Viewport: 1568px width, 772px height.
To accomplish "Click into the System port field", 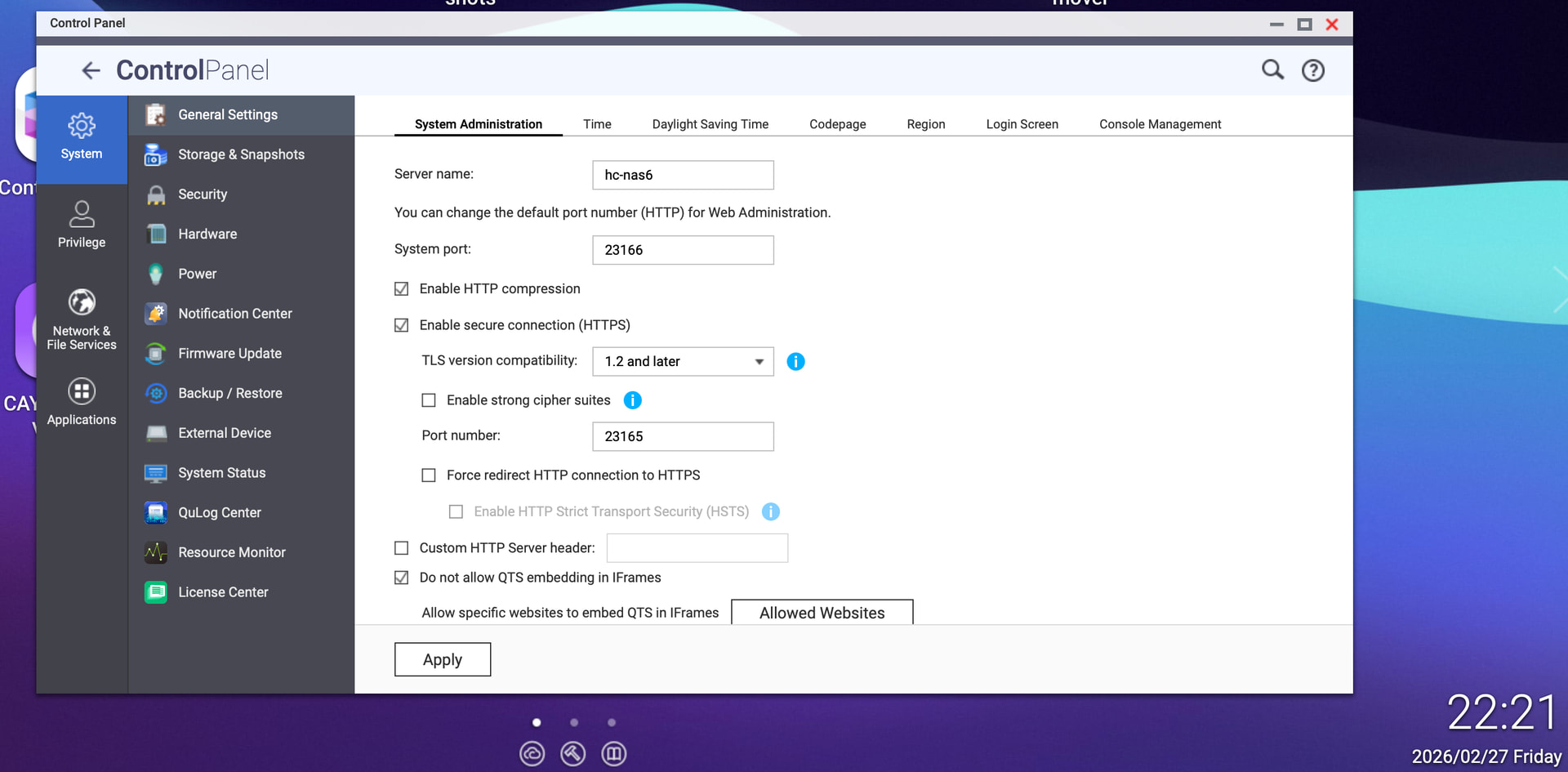I will pos(683,250).
